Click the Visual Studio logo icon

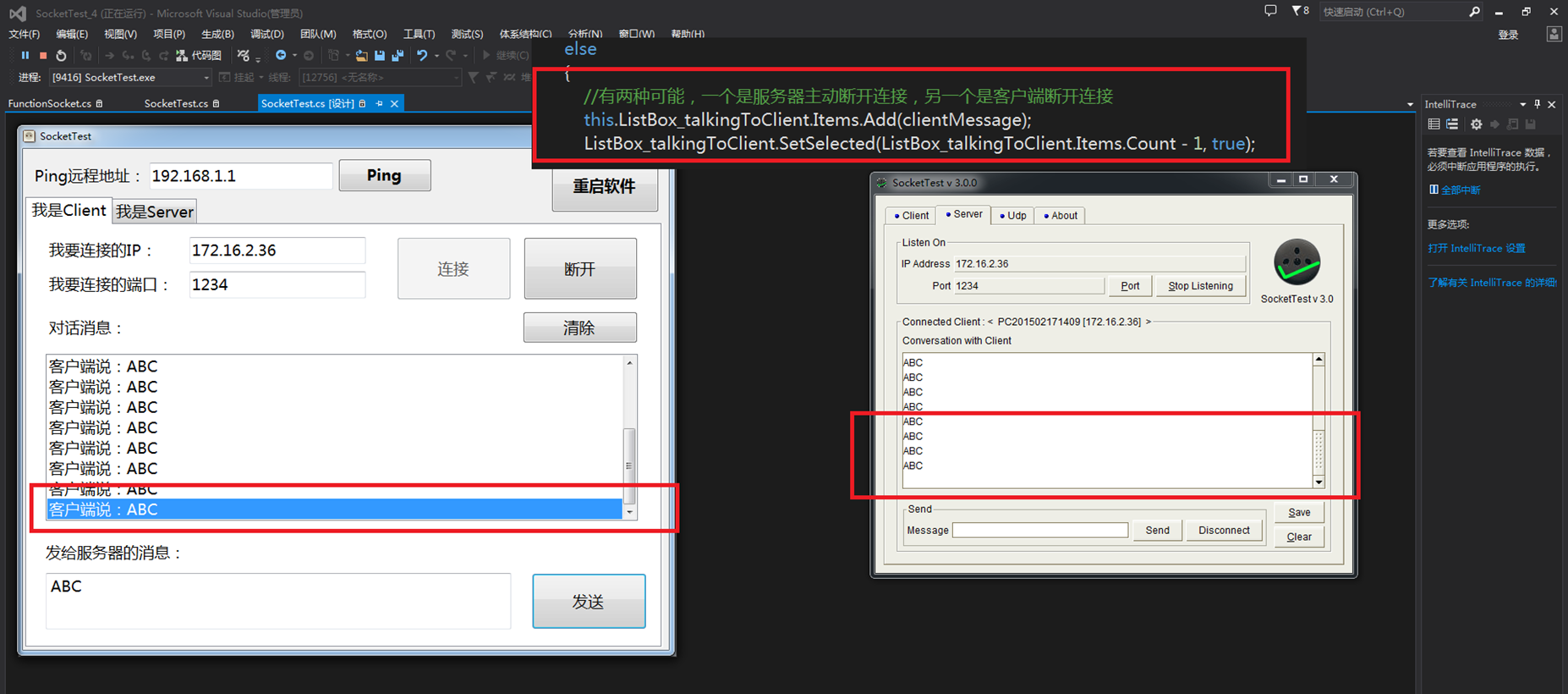[18, 13]
